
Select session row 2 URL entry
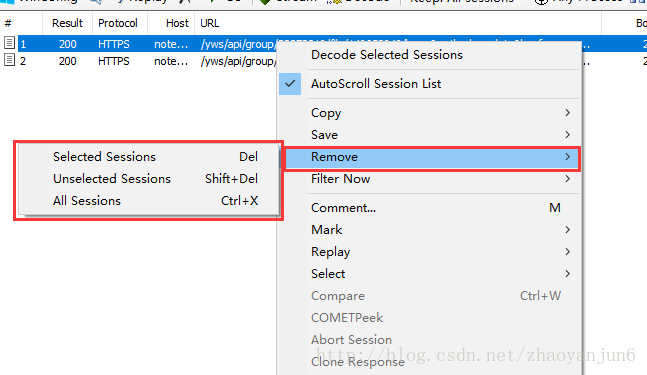[x=238, y=61]
